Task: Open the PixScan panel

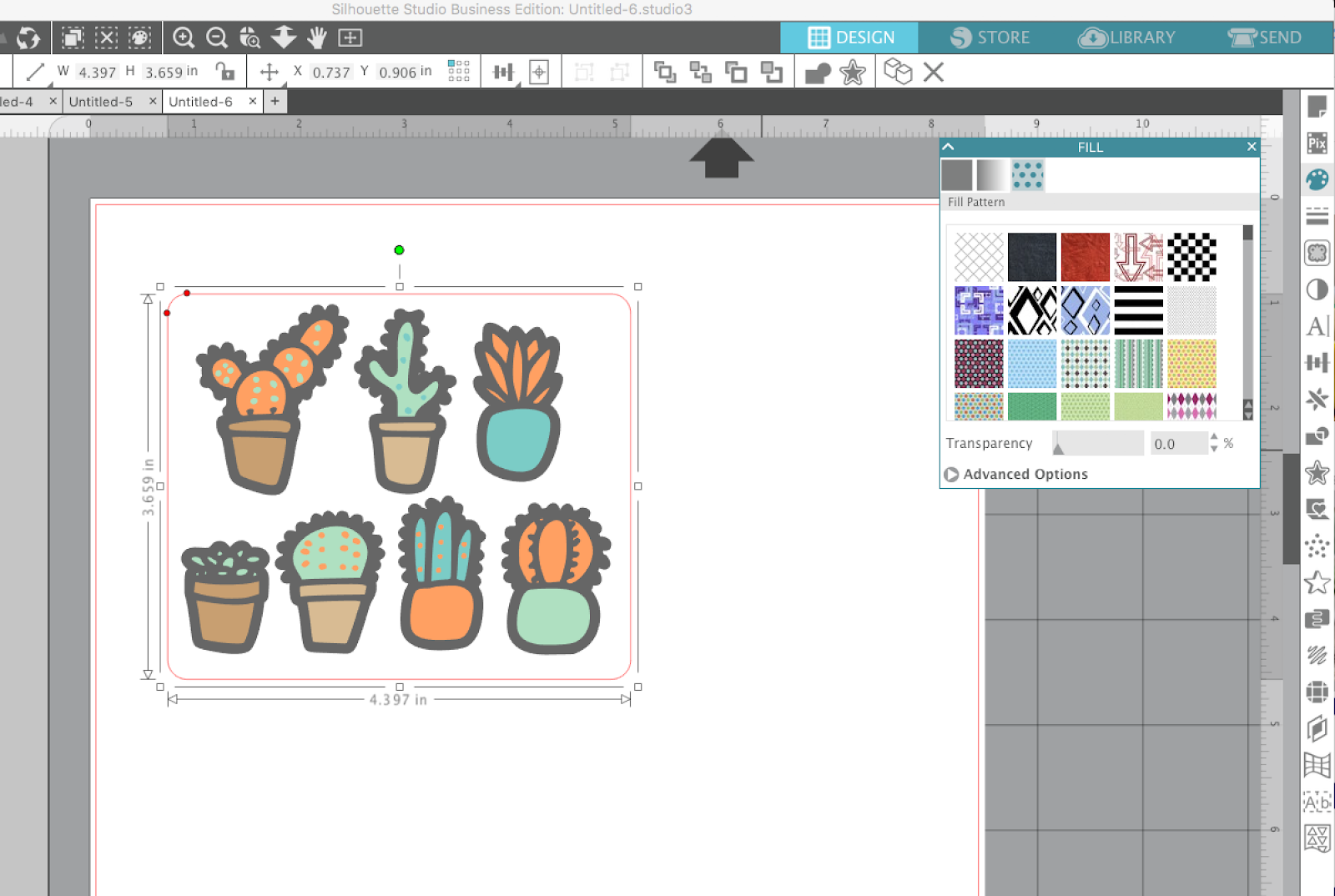Action: point(1317,143)
